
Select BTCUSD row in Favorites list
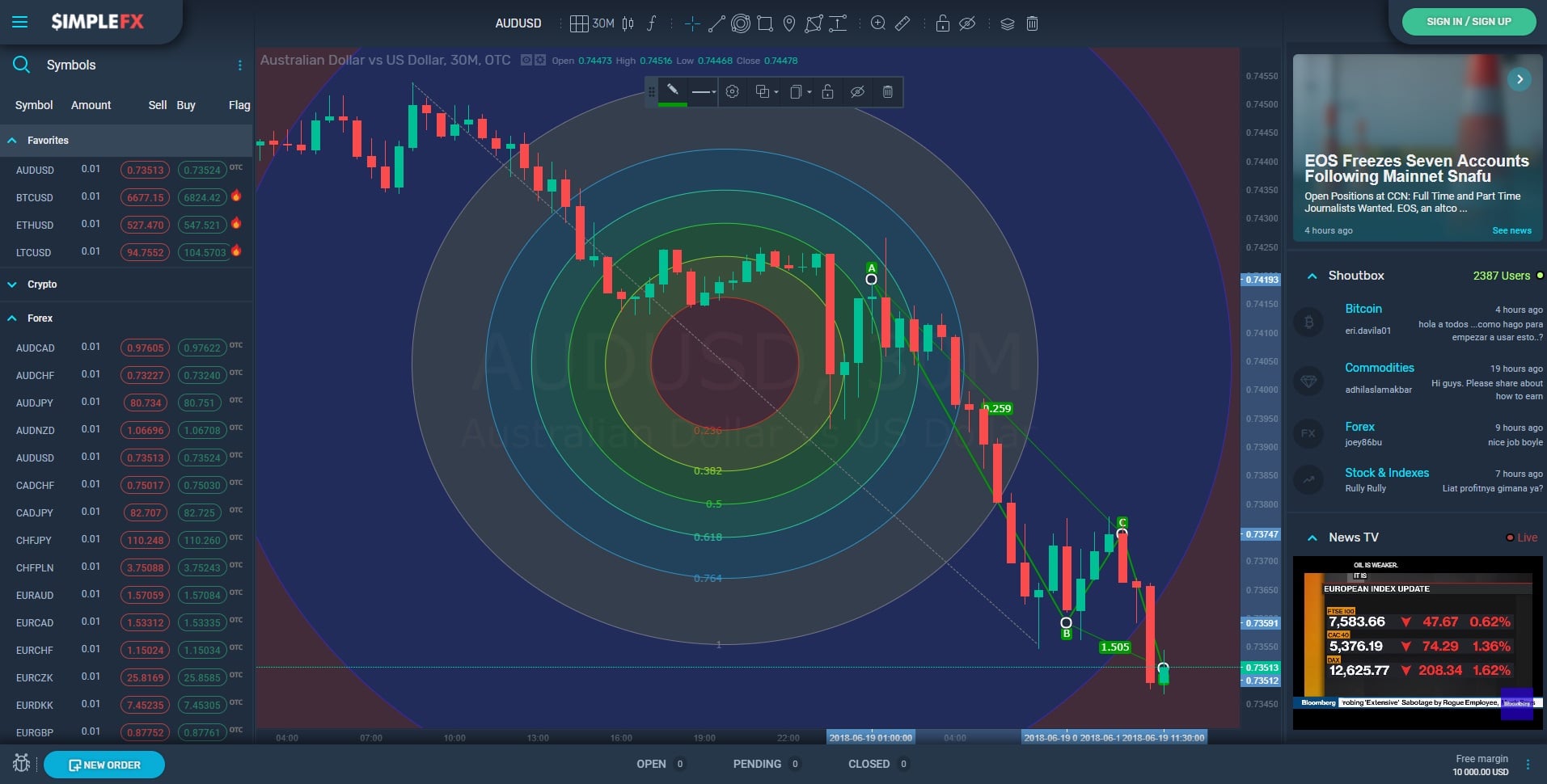35,197
